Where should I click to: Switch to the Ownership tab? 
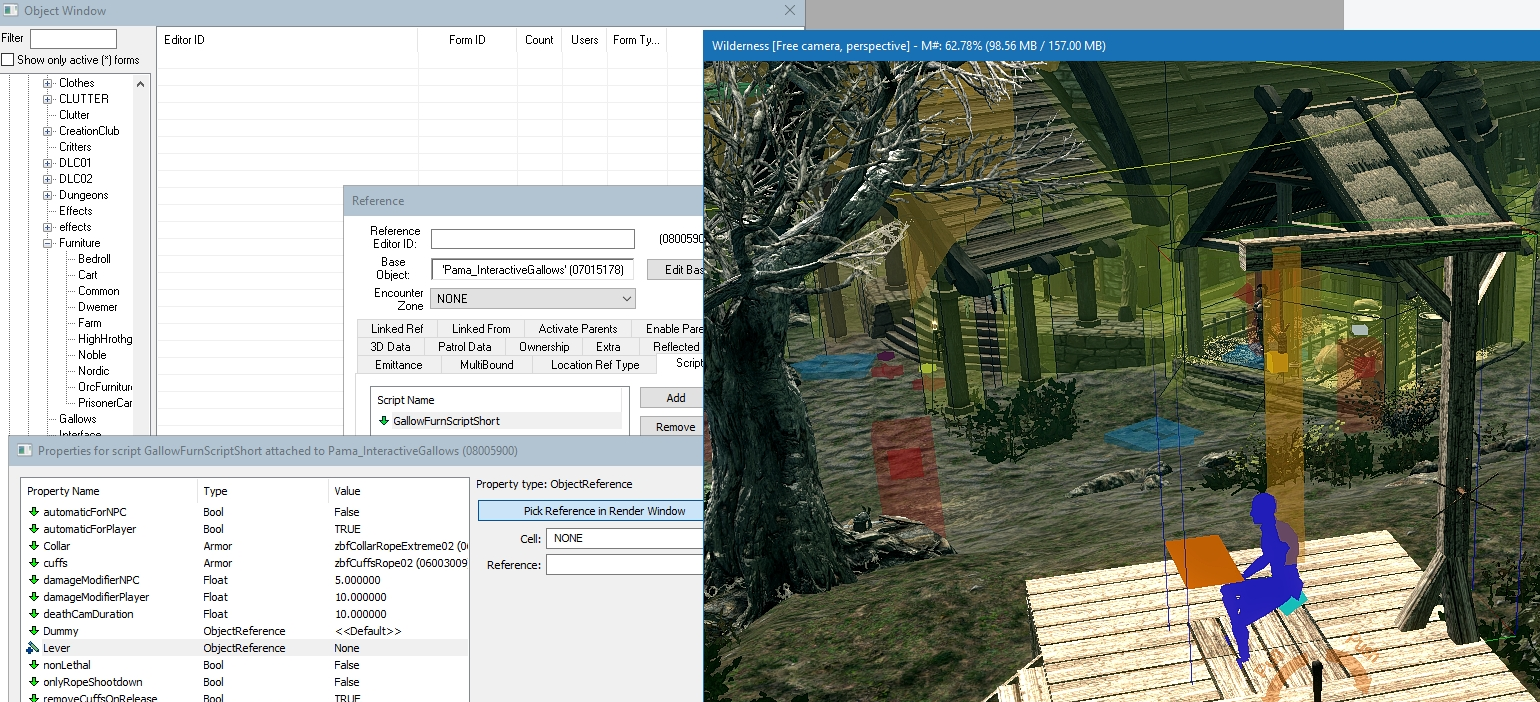pos(544,347)
